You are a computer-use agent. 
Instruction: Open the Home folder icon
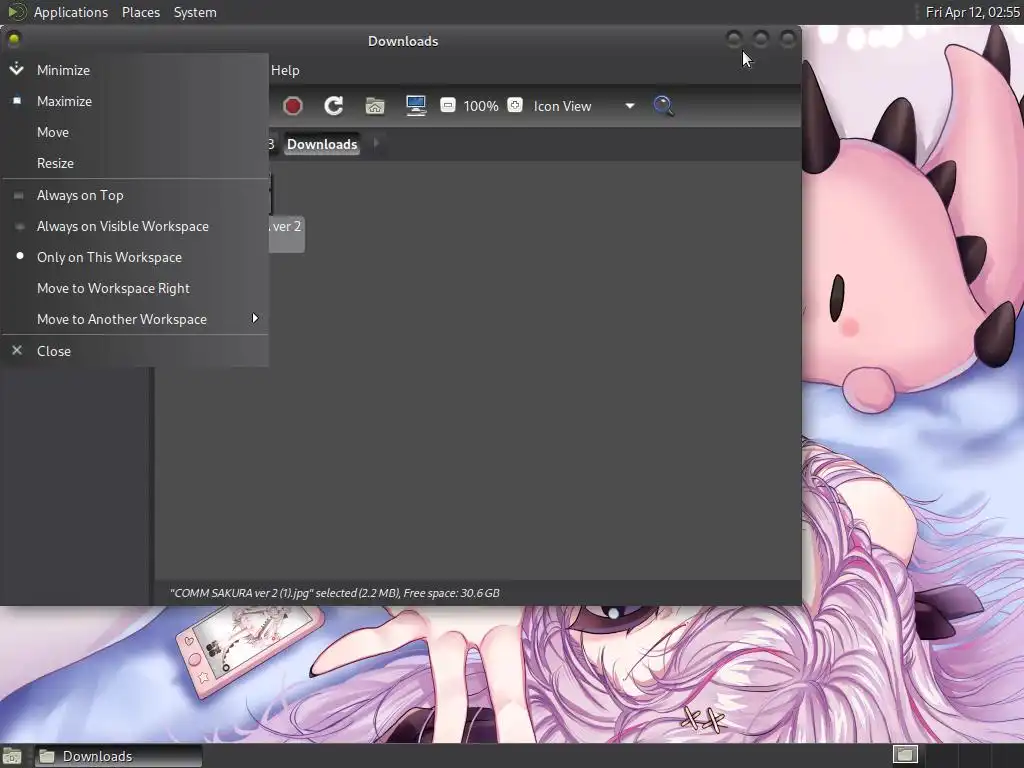click(x=375, y=106)
